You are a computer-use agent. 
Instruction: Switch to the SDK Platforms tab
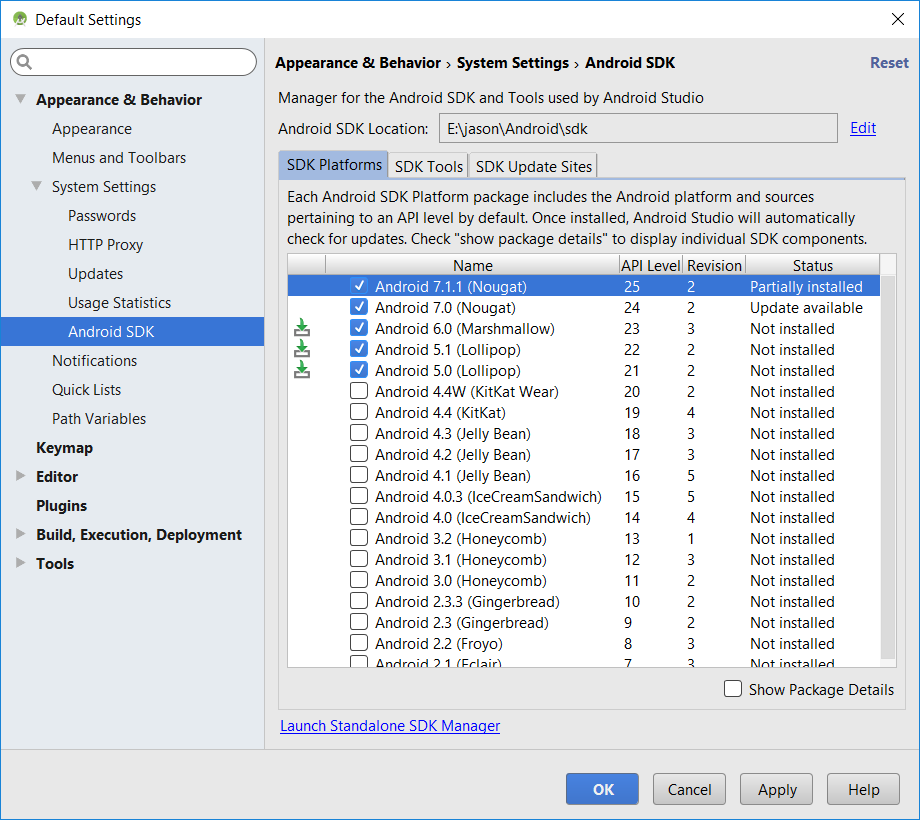click(x=334, y=165)
